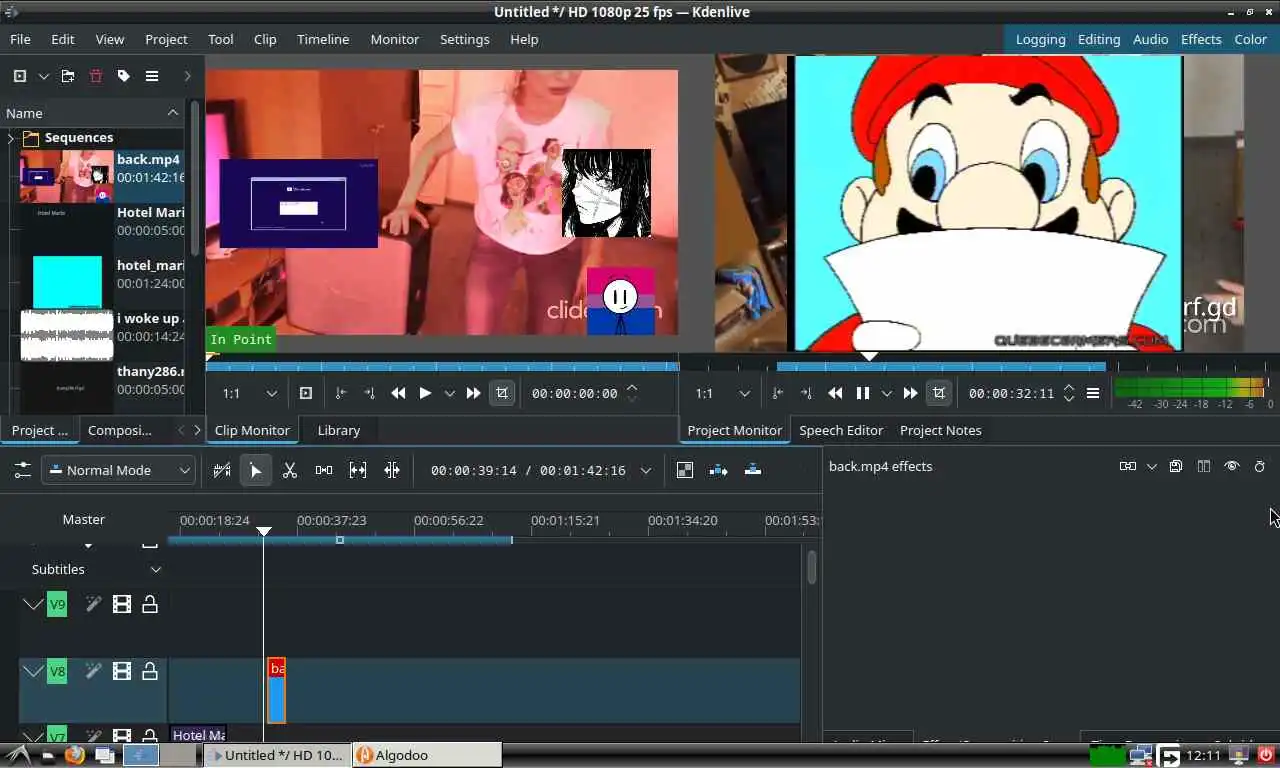This screenshot has height=768, width=1280.
Task: Fast forward in the Clip Monitor
Action: pyautogui.click(x=473, y=393)
